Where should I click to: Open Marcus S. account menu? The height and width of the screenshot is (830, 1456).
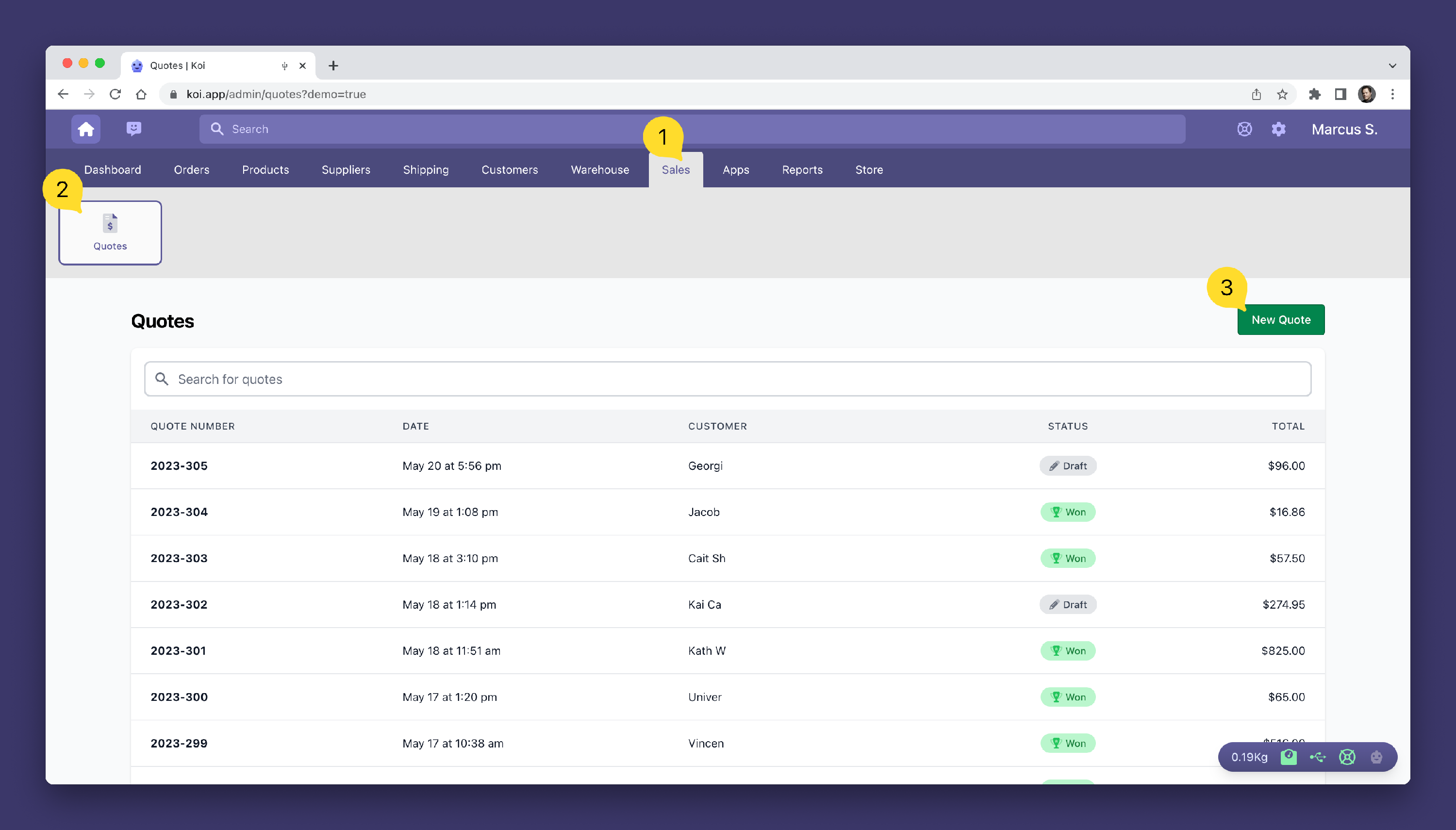pyautogui.click(x=1344, y=130)
